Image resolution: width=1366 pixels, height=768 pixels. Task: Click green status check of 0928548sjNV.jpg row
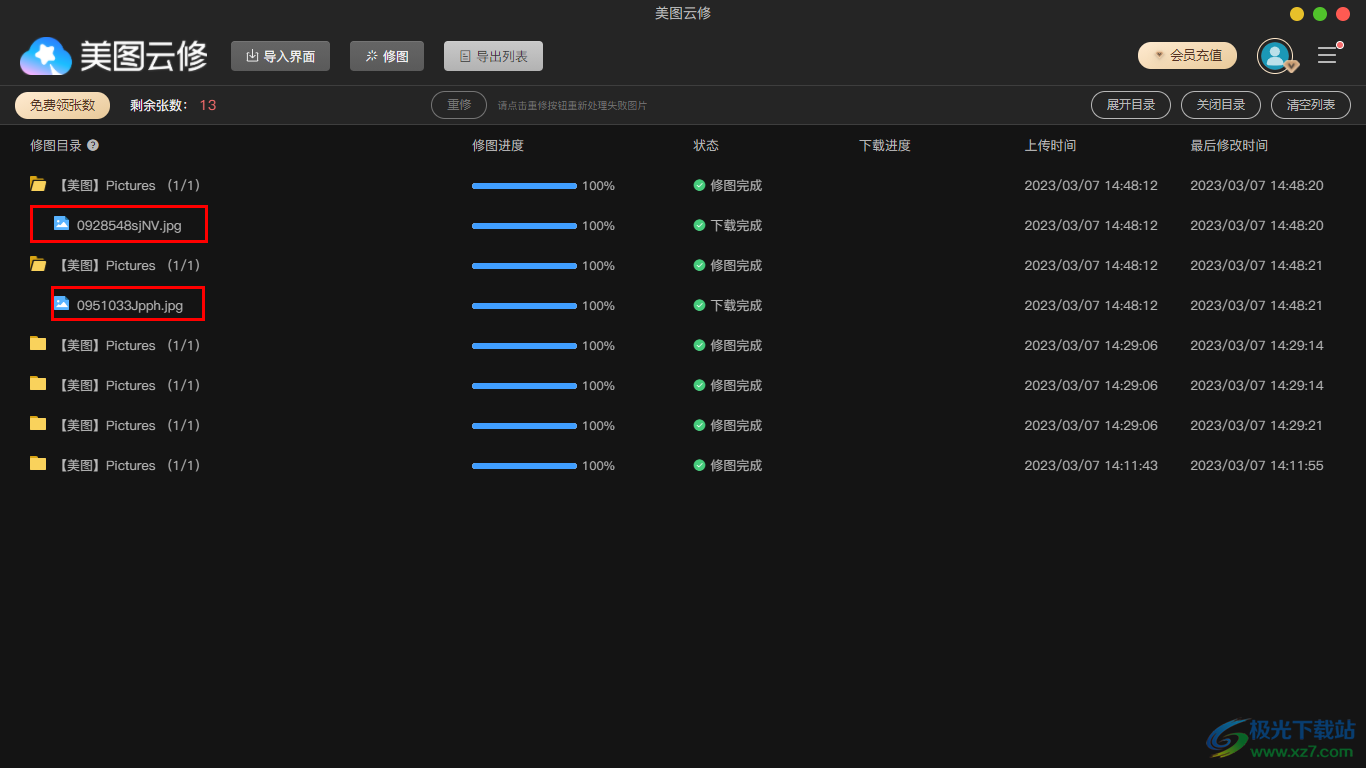coord(699,226)
